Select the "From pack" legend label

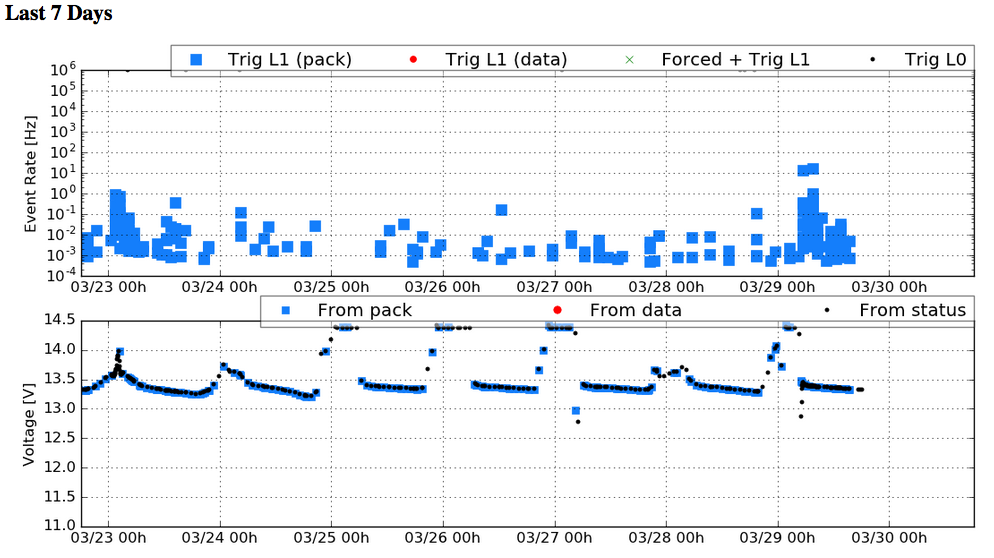[365, 310]
